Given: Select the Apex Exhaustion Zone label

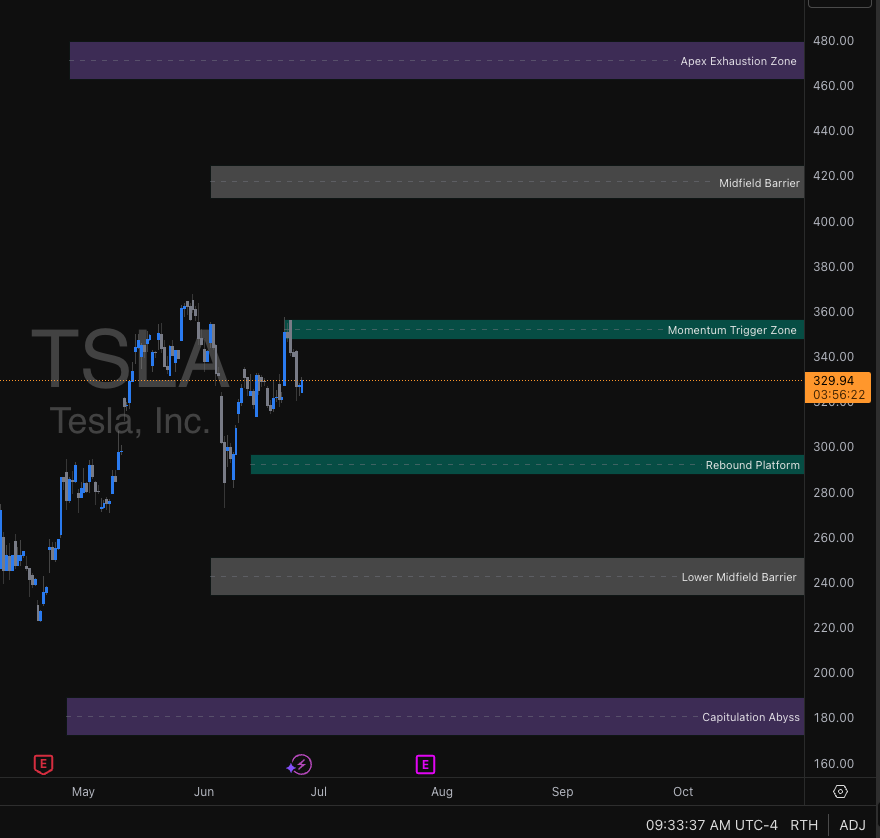Looking at the screenshot, I should tap(738, 61).
